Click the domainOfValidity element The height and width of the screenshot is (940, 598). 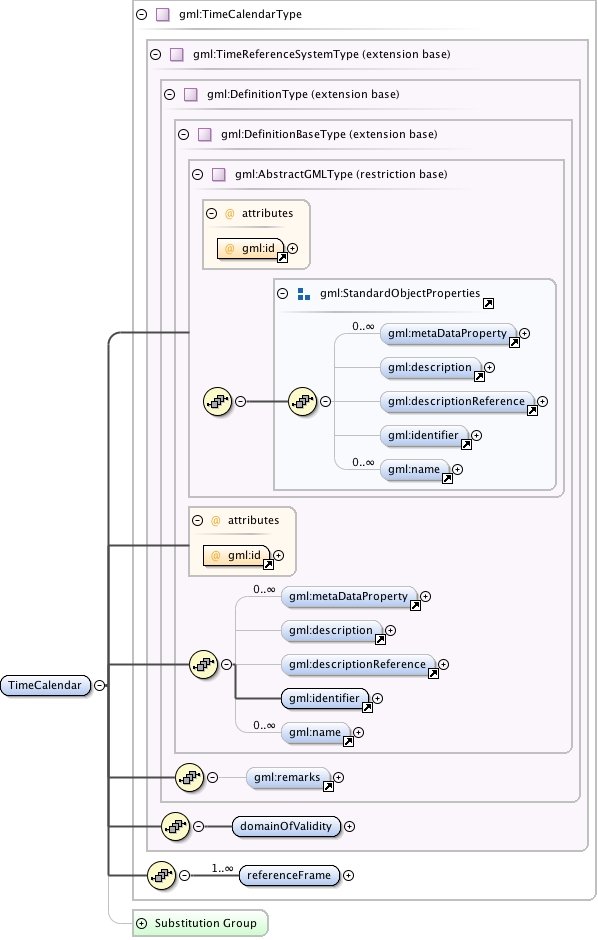(x=286, y=826)
